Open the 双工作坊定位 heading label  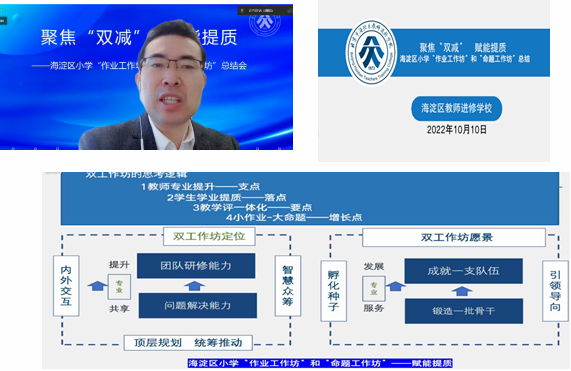pos(209,236)
